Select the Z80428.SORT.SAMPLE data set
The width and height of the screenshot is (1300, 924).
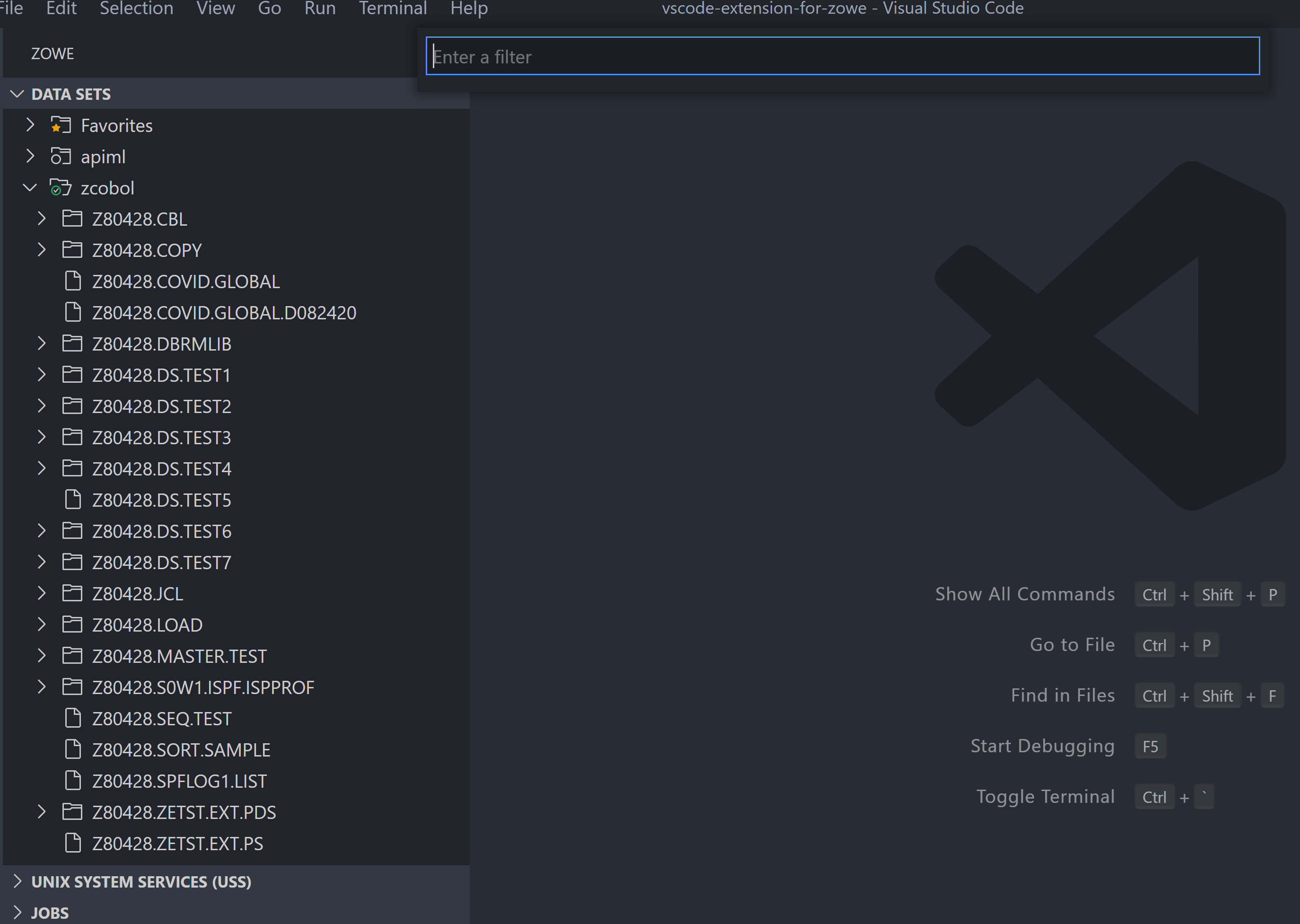pos(181,749)
